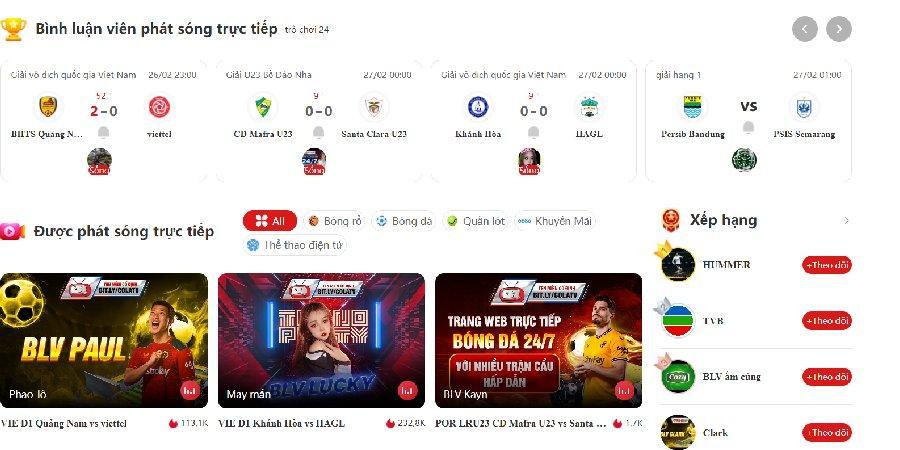The height and width of the screenshot is (450, 900).
Task: Open the Bóng đá 24/7 BLV Kayn stream
Action: pyautogui.click(x=538, y=340)
